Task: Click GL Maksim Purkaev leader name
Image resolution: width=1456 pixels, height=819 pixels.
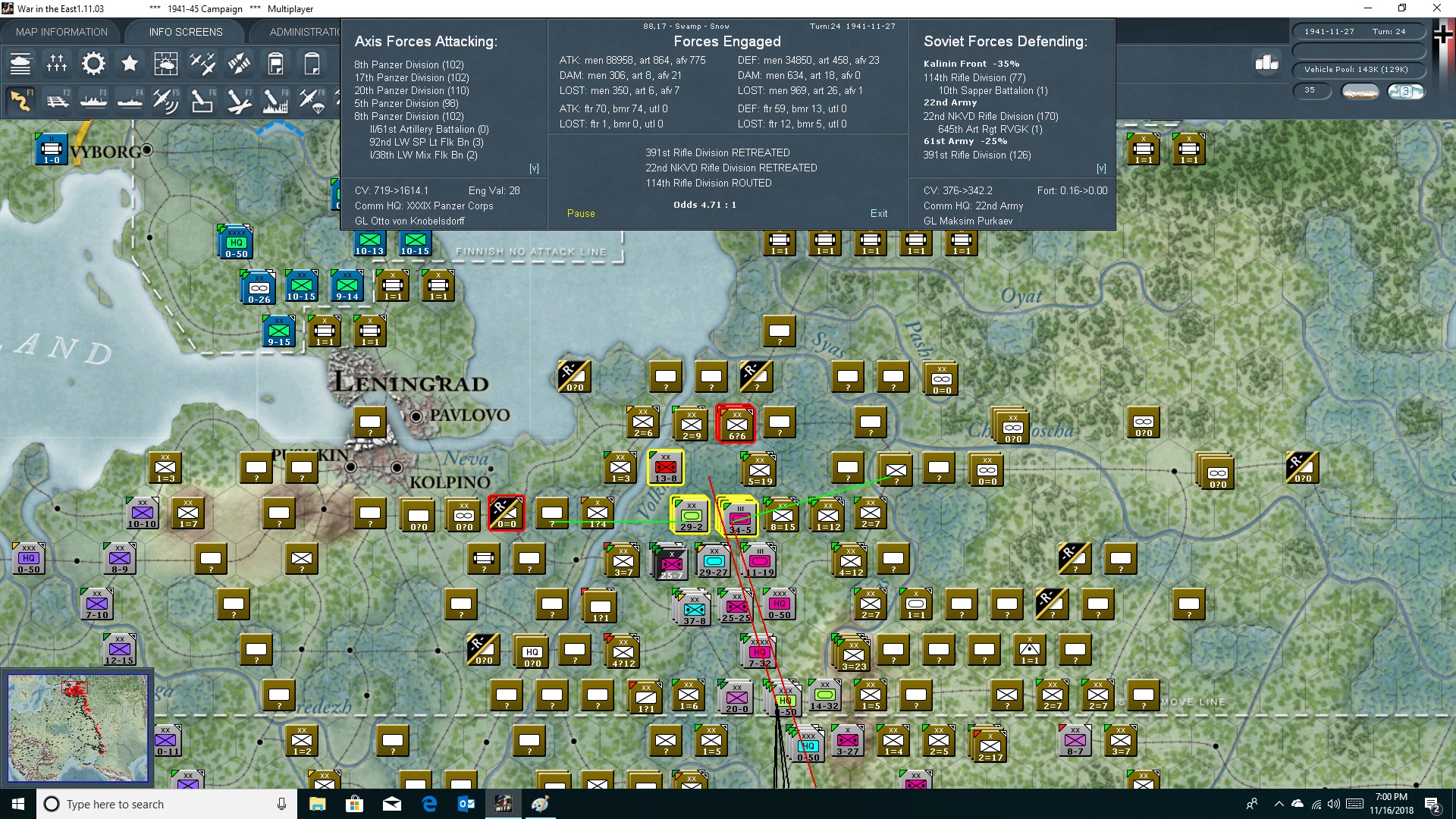Action: 968,221
